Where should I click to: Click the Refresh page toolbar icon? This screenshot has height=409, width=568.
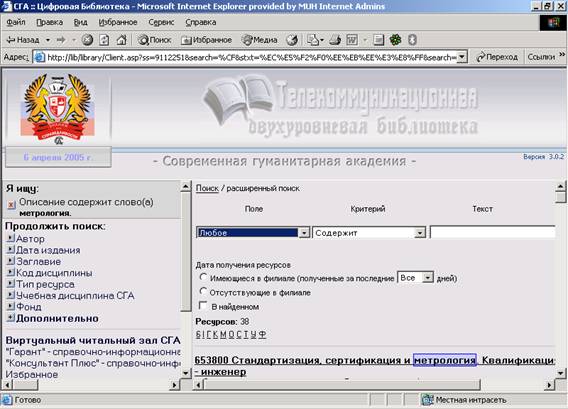104,40
